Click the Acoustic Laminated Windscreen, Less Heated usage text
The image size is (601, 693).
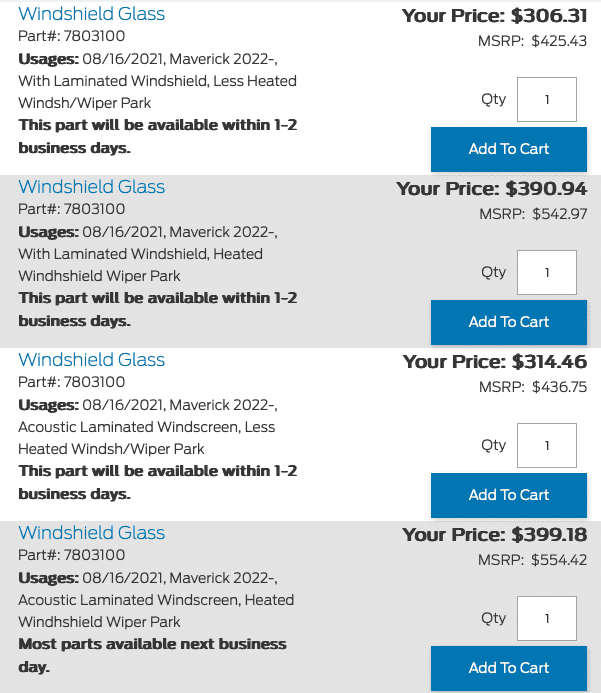tap(146, 438)
